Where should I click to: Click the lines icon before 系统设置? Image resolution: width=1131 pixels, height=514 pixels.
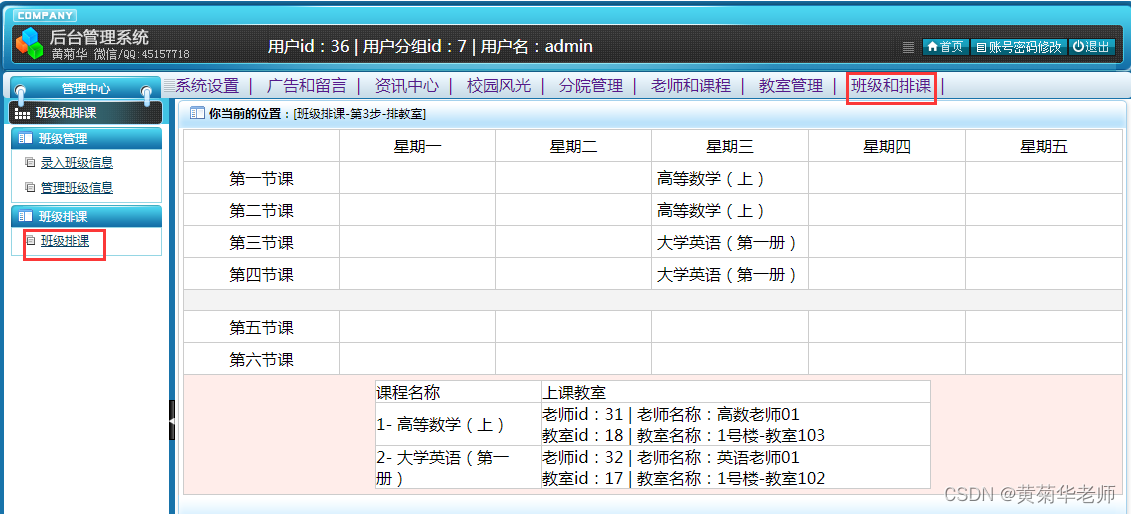point(170,86)
